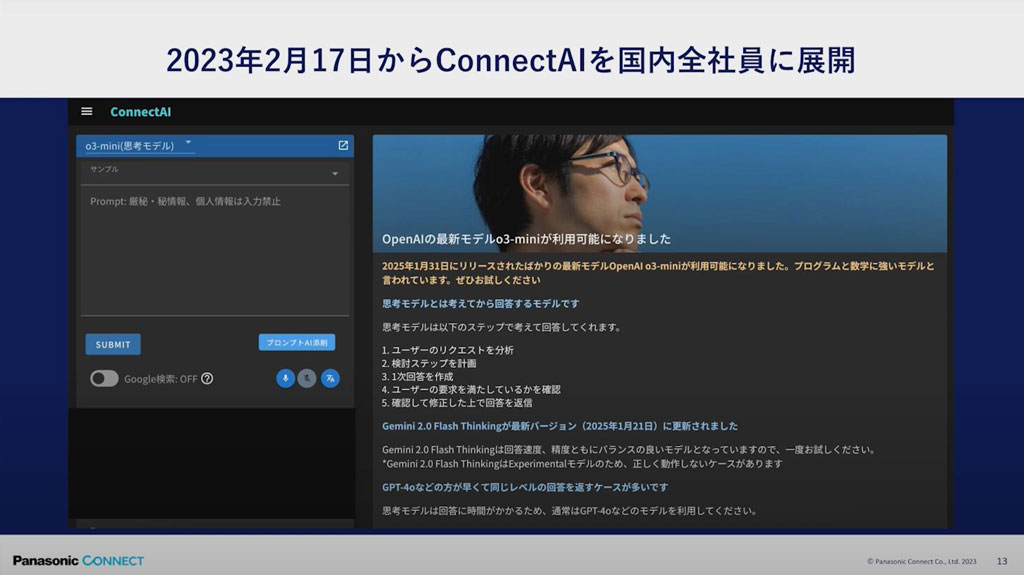Viewport: 1024px width, 575px height.
Task: Click the SUBMIT button
Action: coord(113,344)
